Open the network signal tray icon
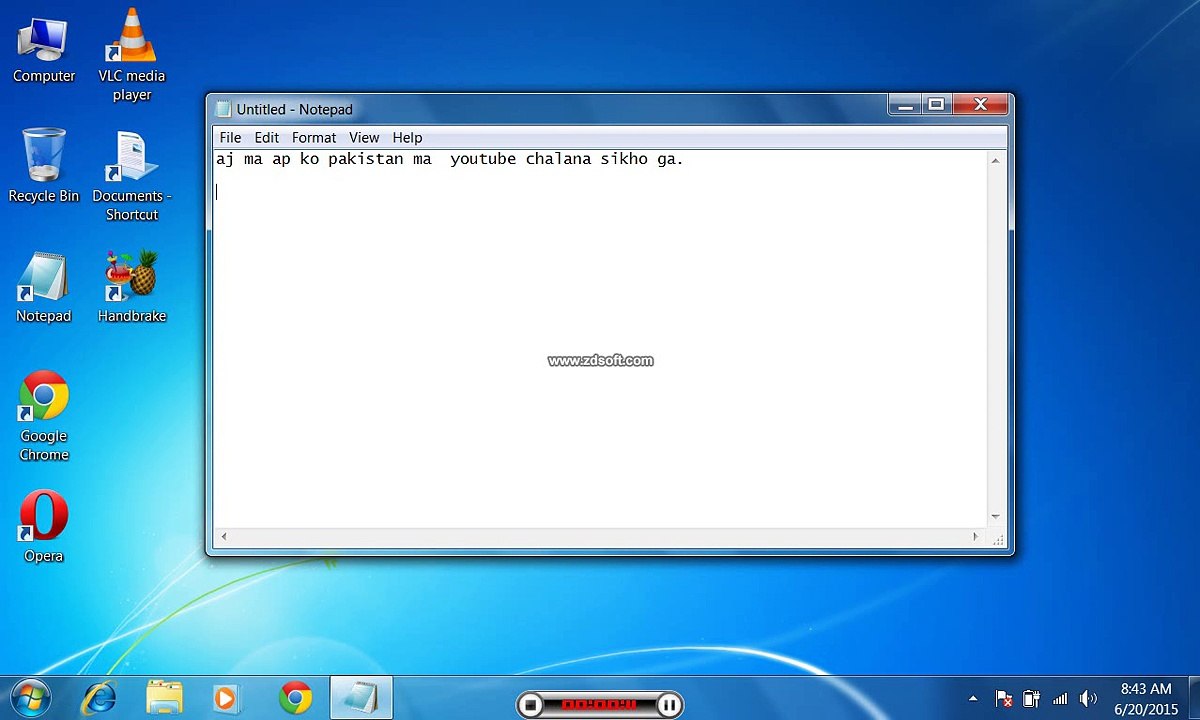 pyautogui.click(x=1060, y=698)
